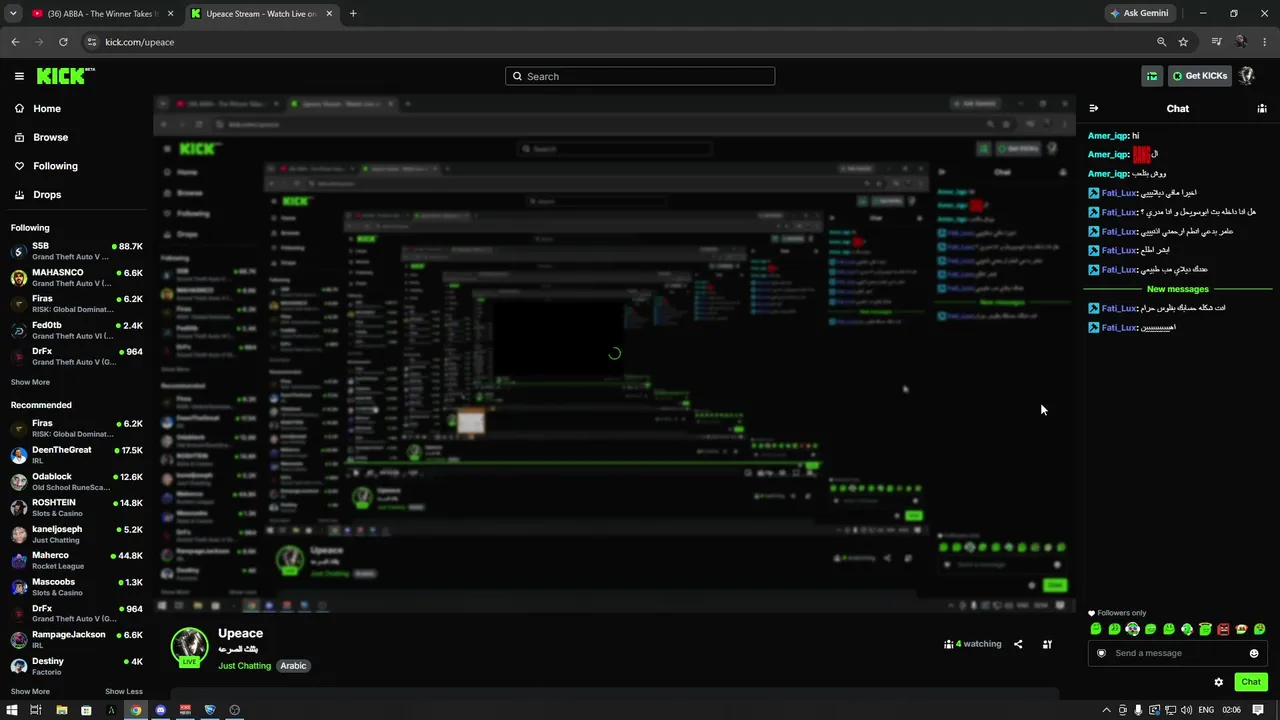Open the Fed0tb channel
Viewport: 1280px width, 720px height.
(77, 330)
